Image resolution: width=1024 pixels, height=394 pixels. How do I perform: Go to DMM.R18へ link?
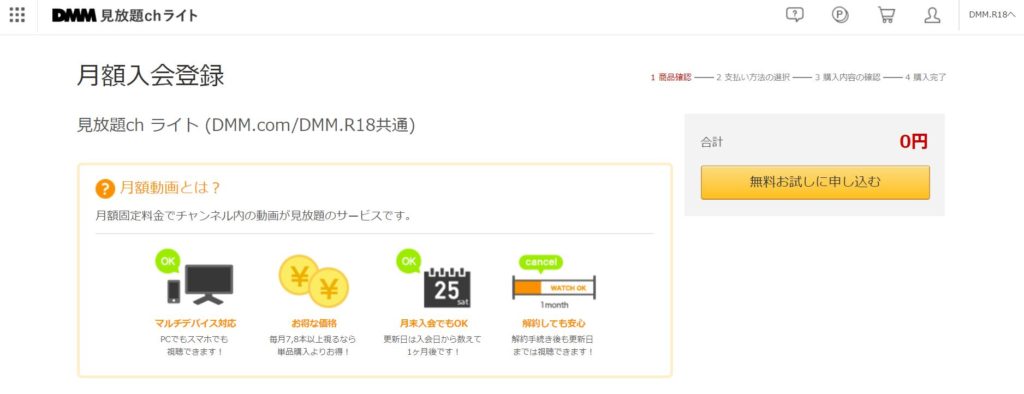[x=993, y=15]
